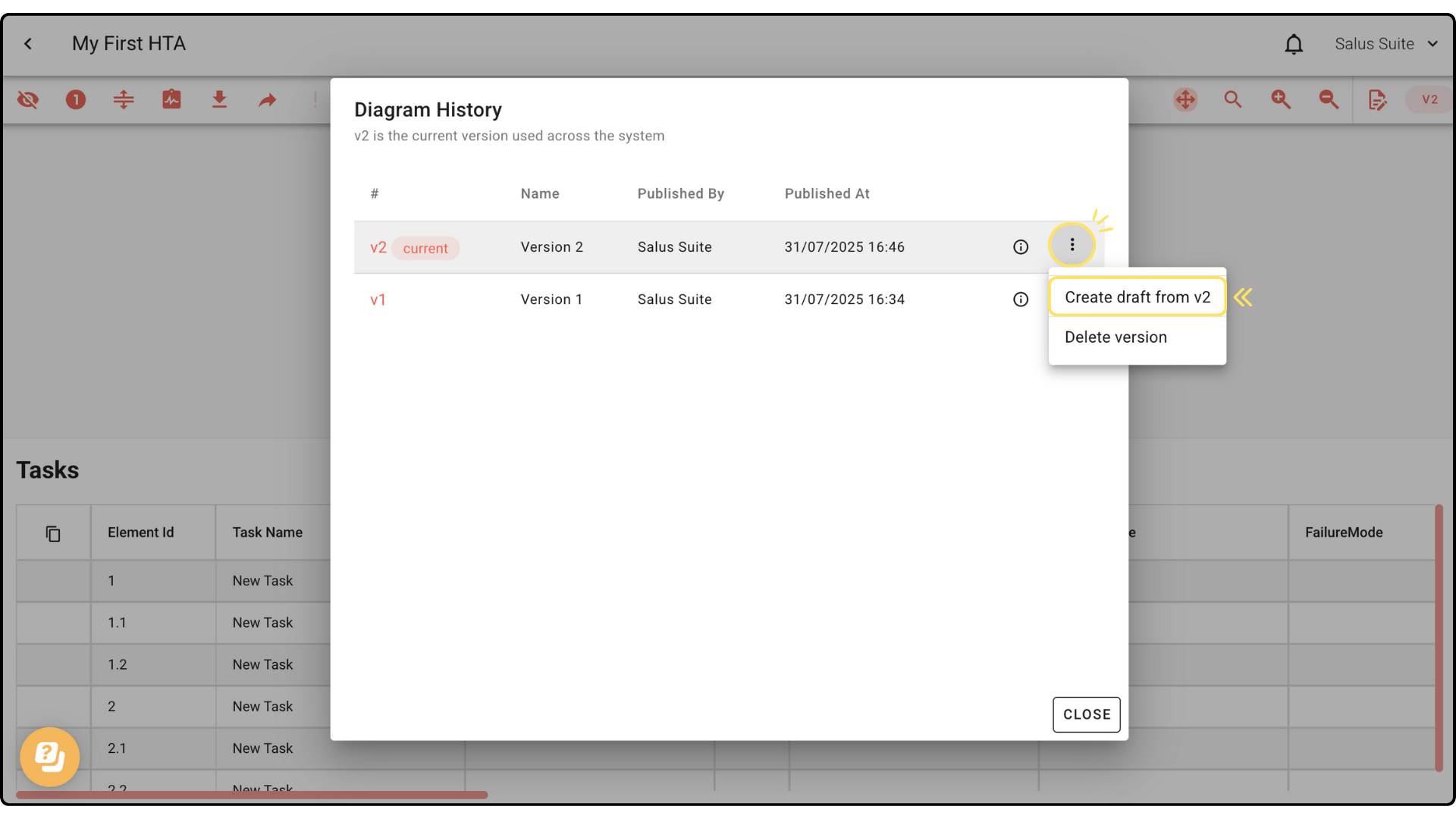Click the help chat widget icon
1456x819 pixels.
click(50, 756)
